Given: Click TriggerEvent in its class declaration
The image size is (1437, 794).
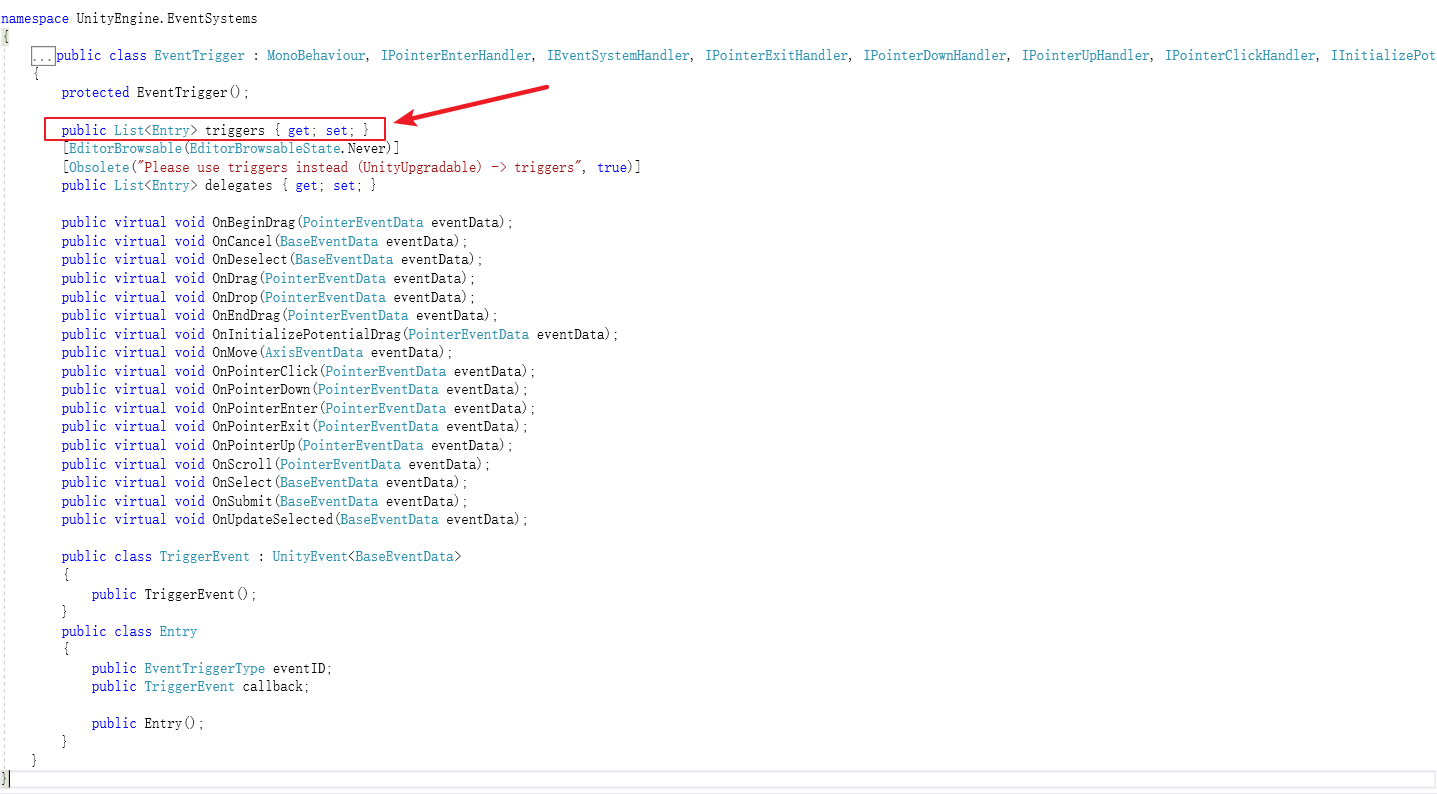Looking at the screenshot, I should pos(204,557).
